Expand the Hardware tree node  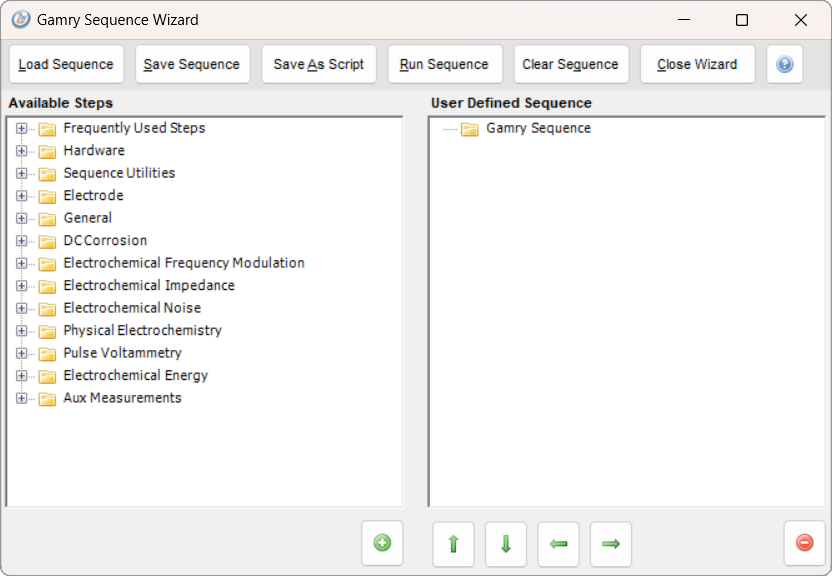click(x=21, y=151)
